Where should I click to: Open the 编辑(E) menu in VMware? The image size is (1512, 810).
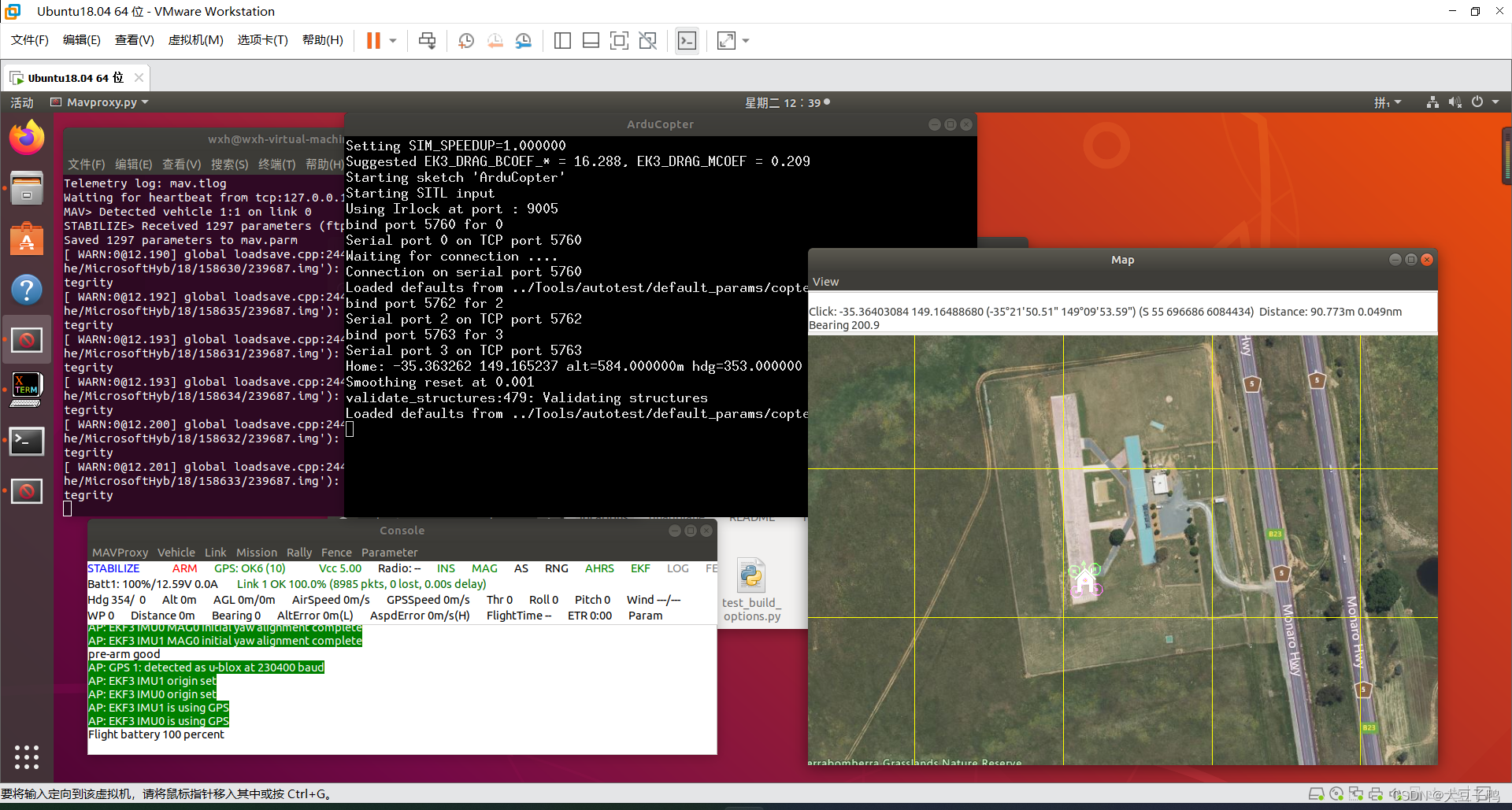pyautogui.click(x=82, y=40)
